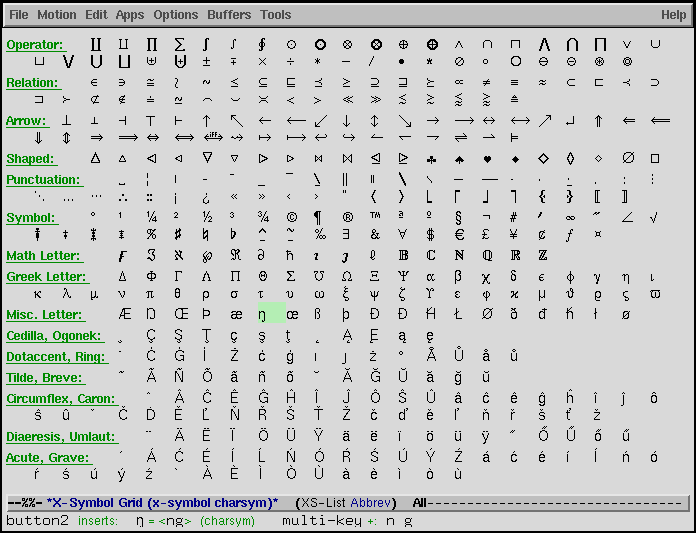Choose the Euro € currency symbol
Image resolution: width=696 pixels, height=533 pixels.
pos(459,235)
